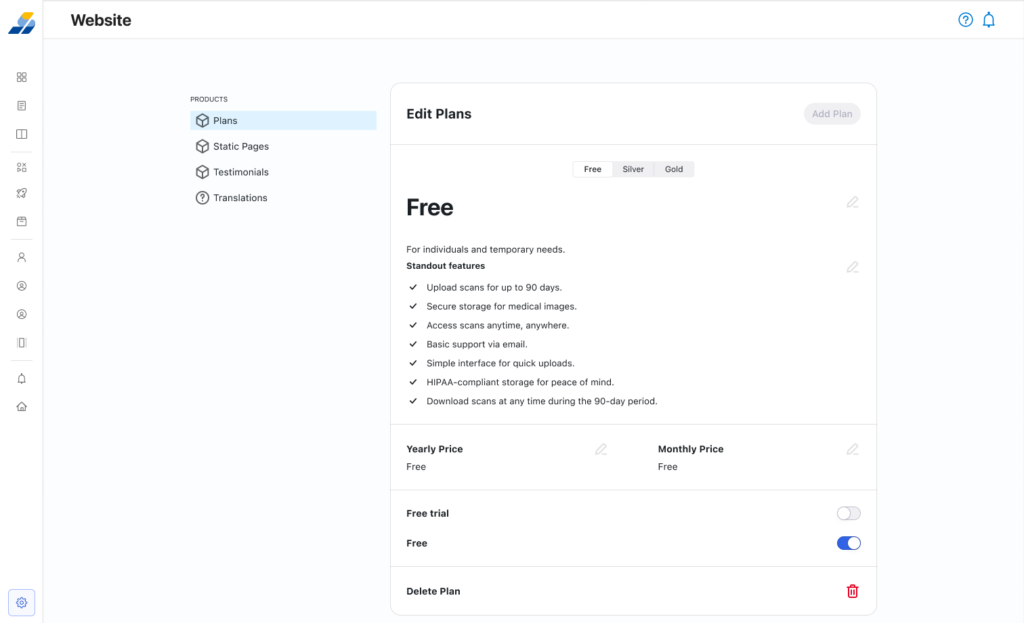Click the home icon in sidebar
This screenshot has height=623, width=1024.
(x=22, y=407)
